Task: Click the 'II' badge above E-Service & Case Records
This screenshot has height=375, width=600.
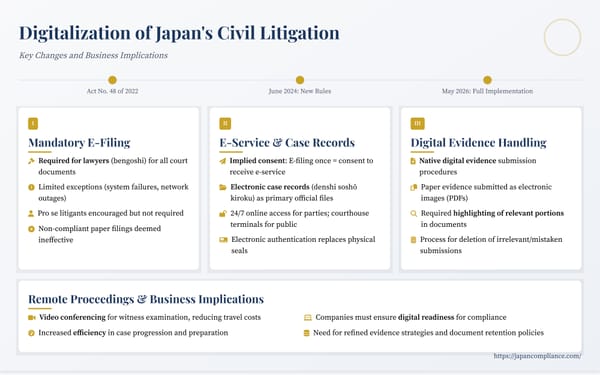Action: (225, 124)
